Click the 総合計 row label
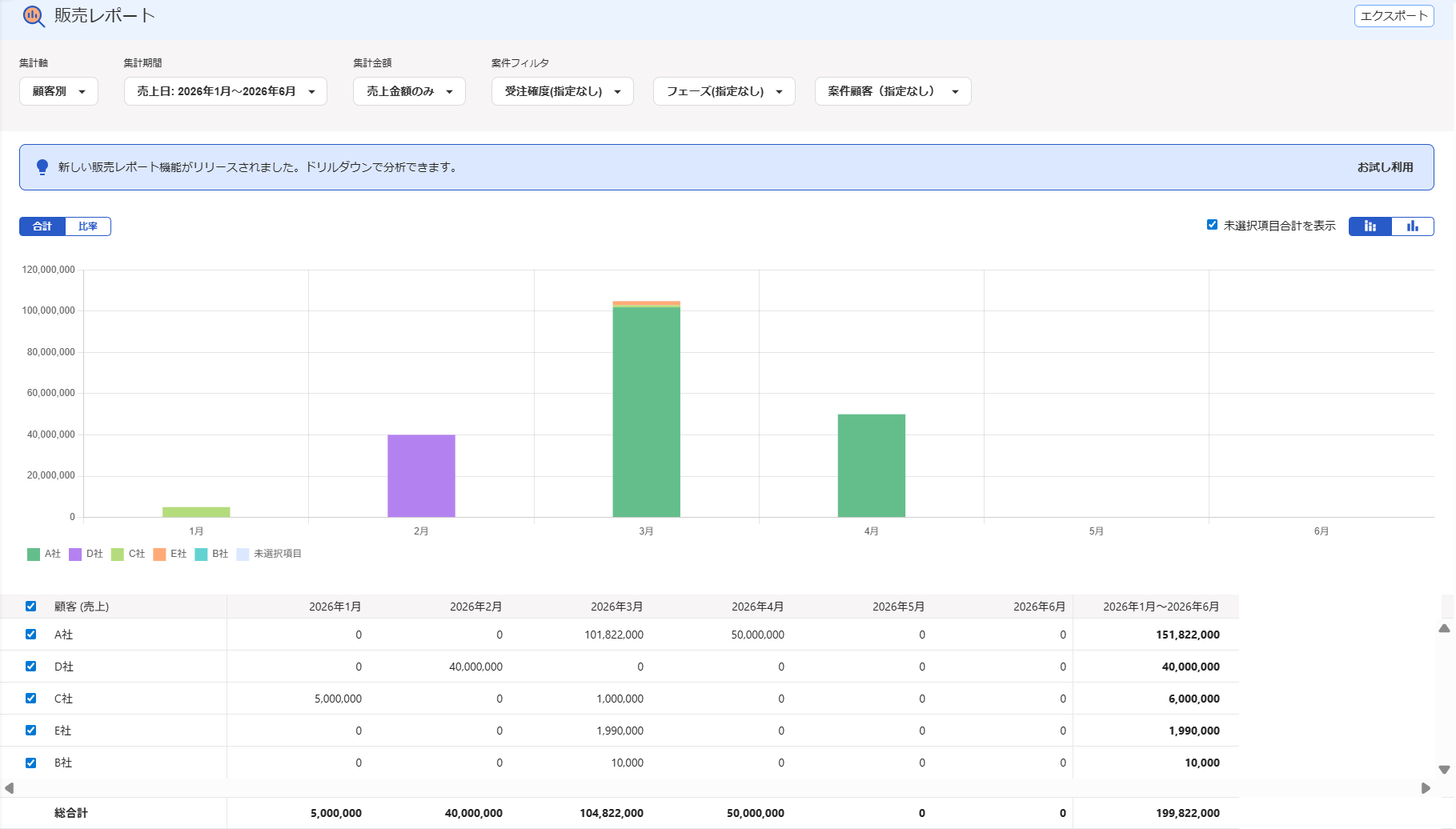The image size is (1456, 829). click(x=71, y=813)
